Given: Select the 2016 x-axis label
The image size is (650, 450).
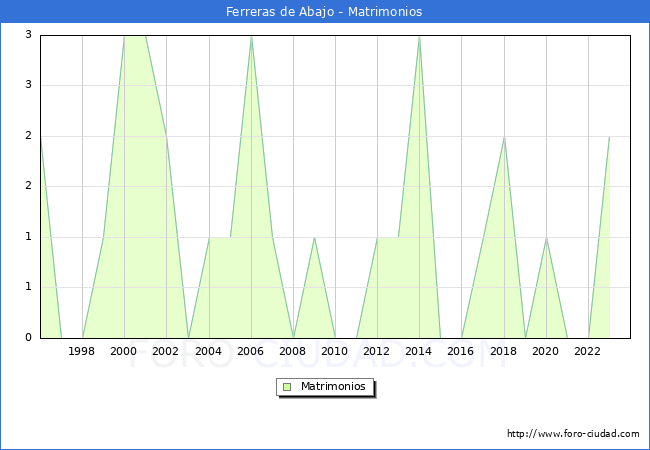Looking at the screenshot, I should coord(460,351).
